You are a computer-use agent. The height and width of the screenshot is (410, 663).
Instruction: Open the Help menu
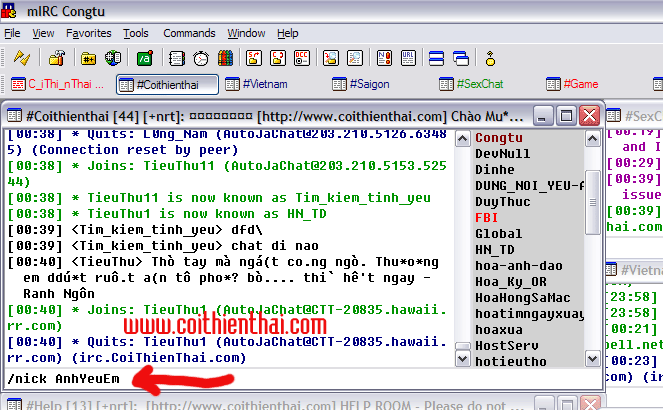[x=288, y=33]
